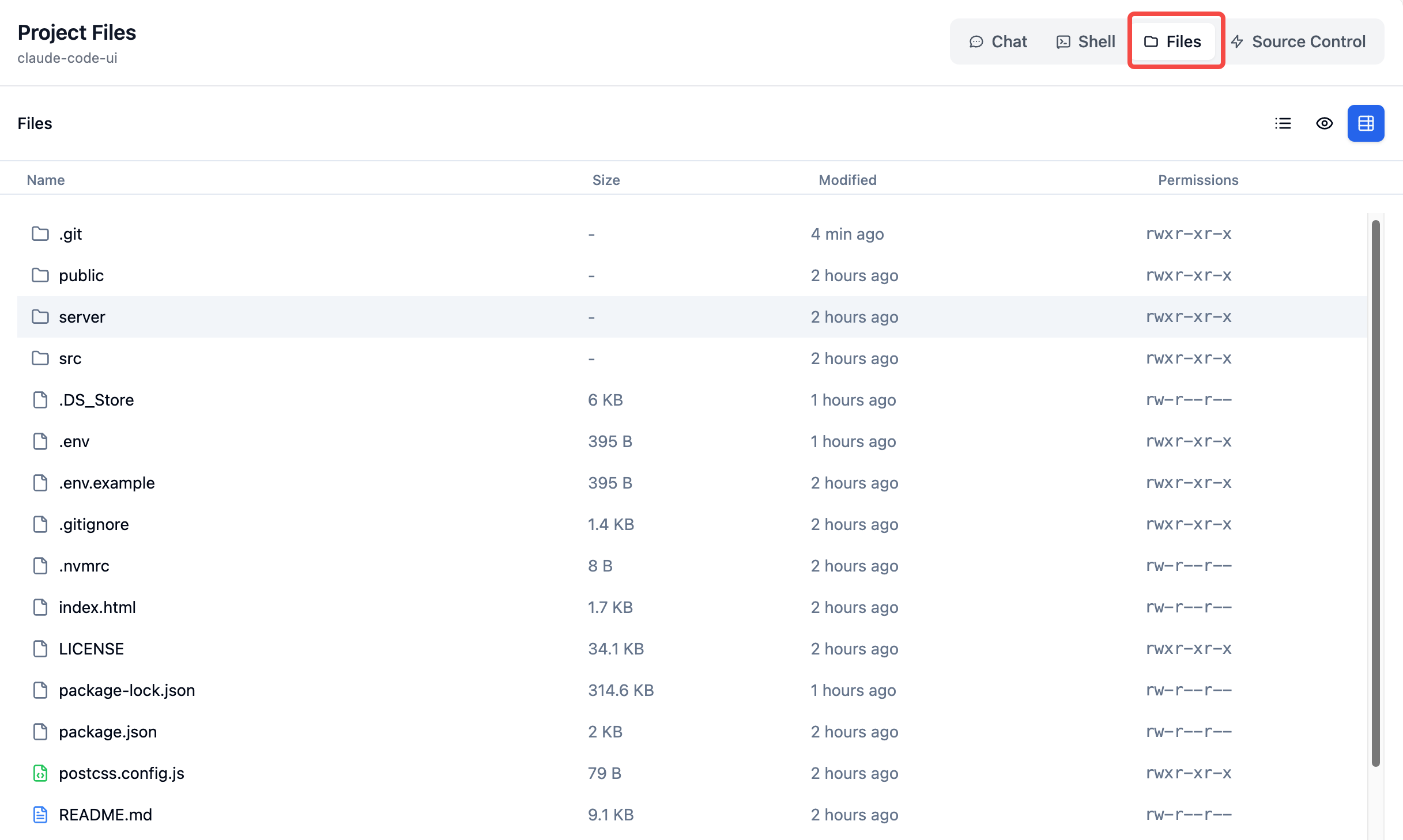Select the blue table view icon
The width and height of the screenshot is (1403, 840).
point(1366,123)
